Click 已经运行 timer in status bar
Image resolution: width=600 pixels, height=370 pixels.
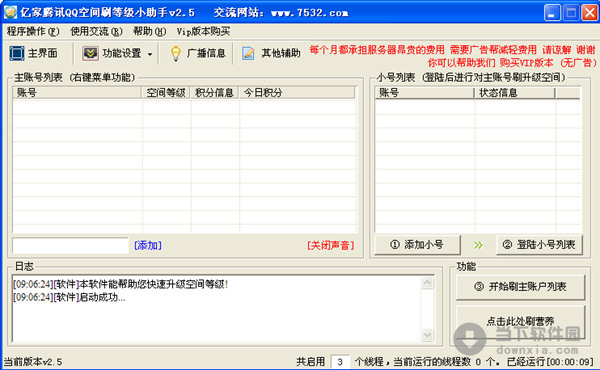click(x=551, y=362)
